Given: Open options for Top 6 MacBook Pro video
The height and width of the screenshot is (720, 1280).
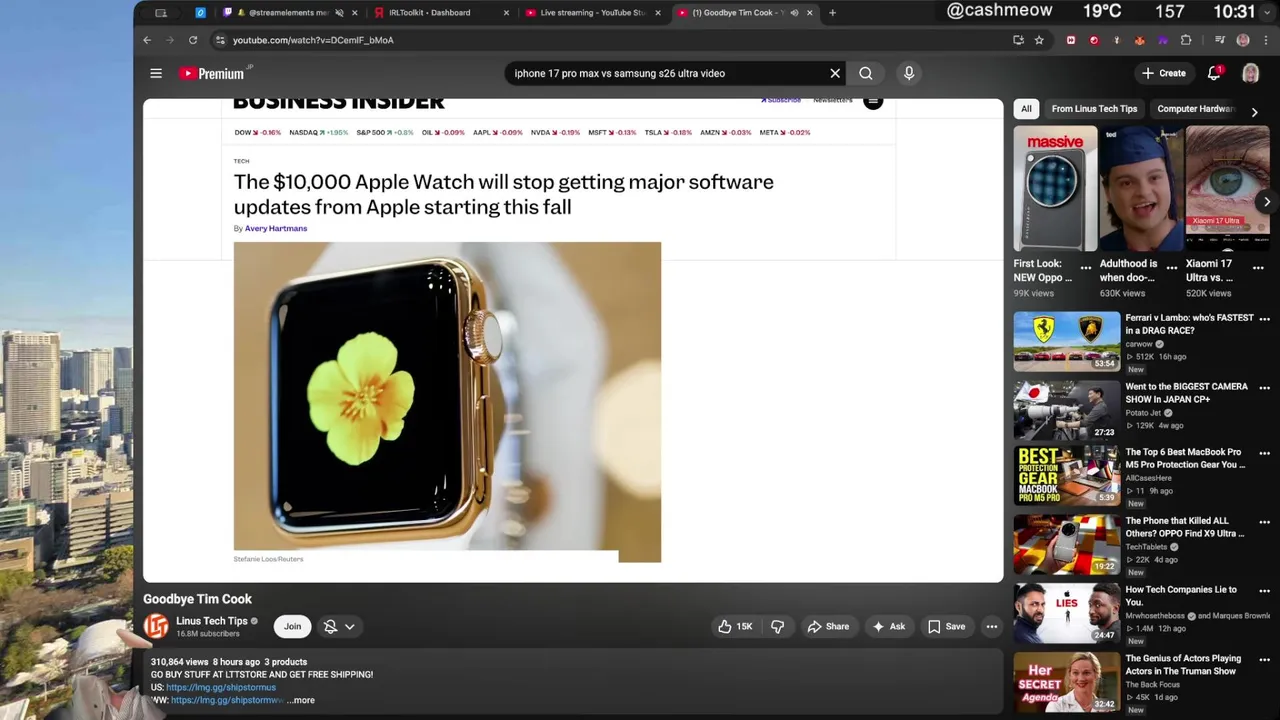Looking at the screenshot, I should tap(1264, 453).
